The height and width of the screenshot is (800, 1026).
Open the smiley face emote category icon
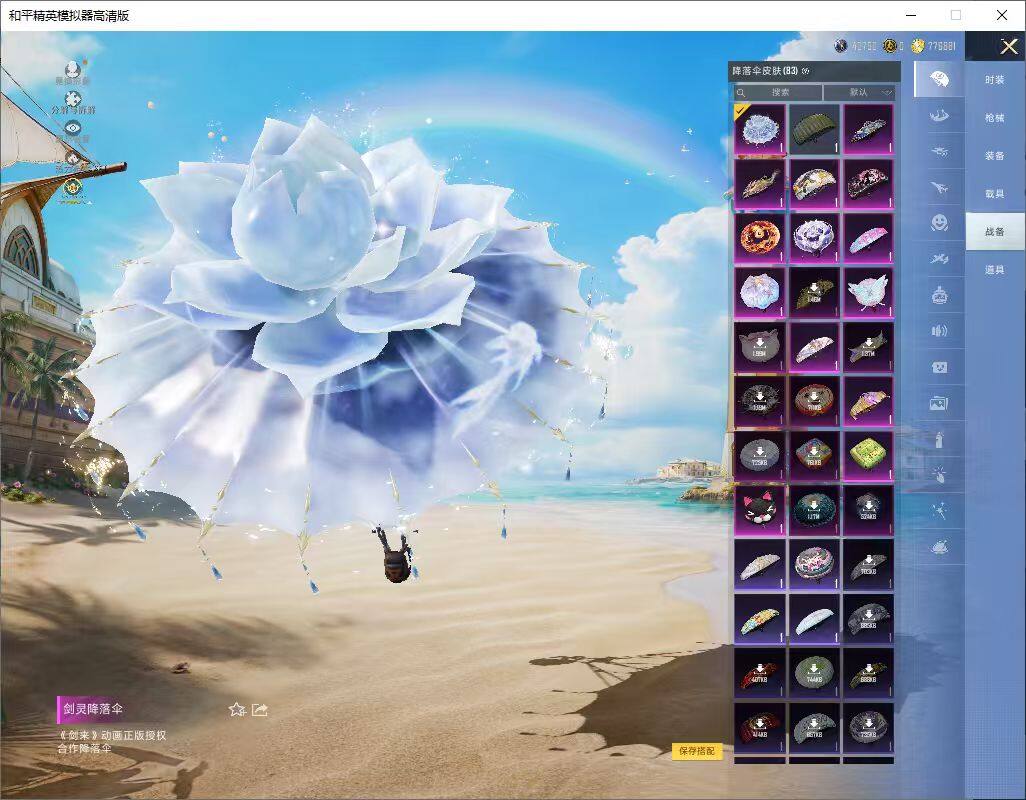point(939,223)
